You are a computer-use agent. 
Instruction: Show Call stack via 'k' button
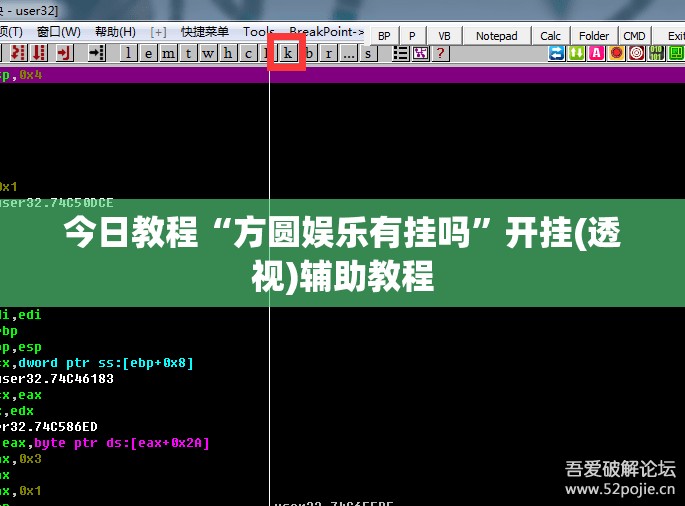click(287, 53)
